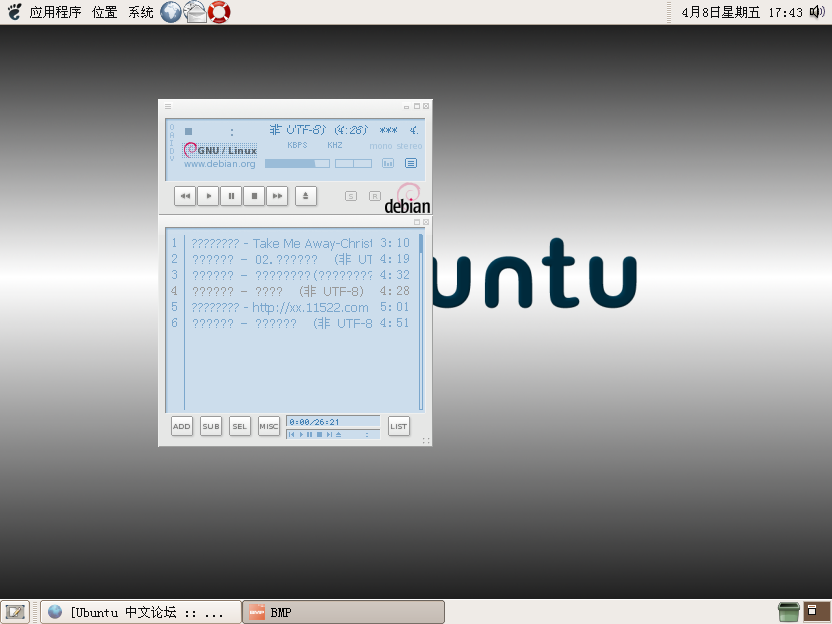Click the playlist mini next-track control

coord(329,435)
